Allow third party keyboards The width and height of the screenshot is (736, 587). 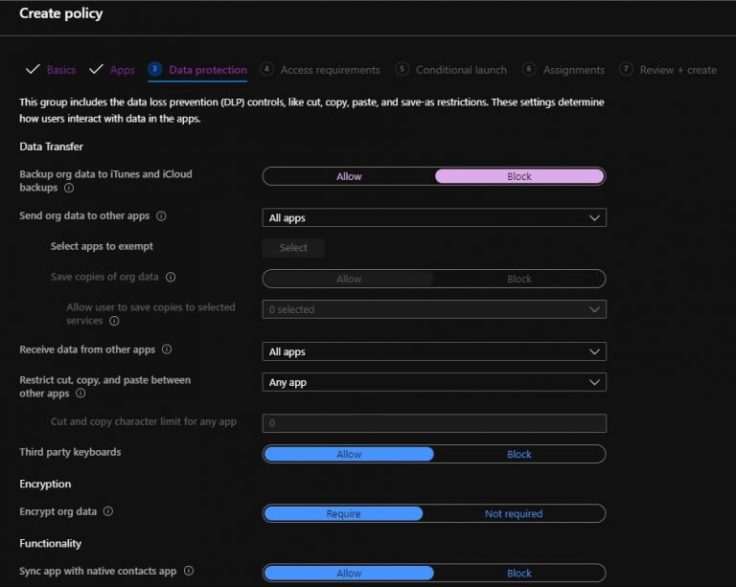tap(349, 454)
